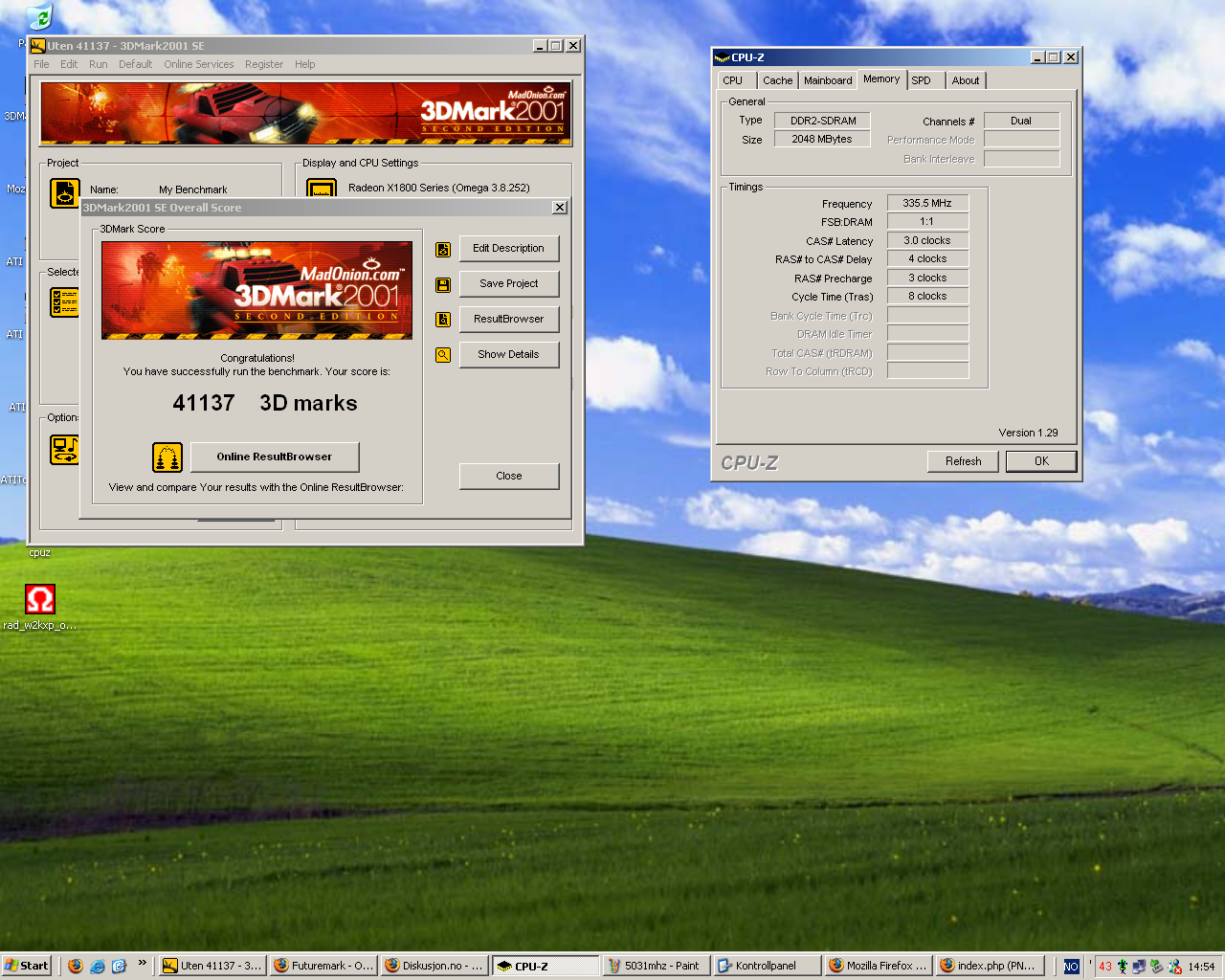Image resolution: width=1225 pixels, height=980 pixels.
Task: Click the 3DMark2001 banner in score dialog
Action: point(257,290)
